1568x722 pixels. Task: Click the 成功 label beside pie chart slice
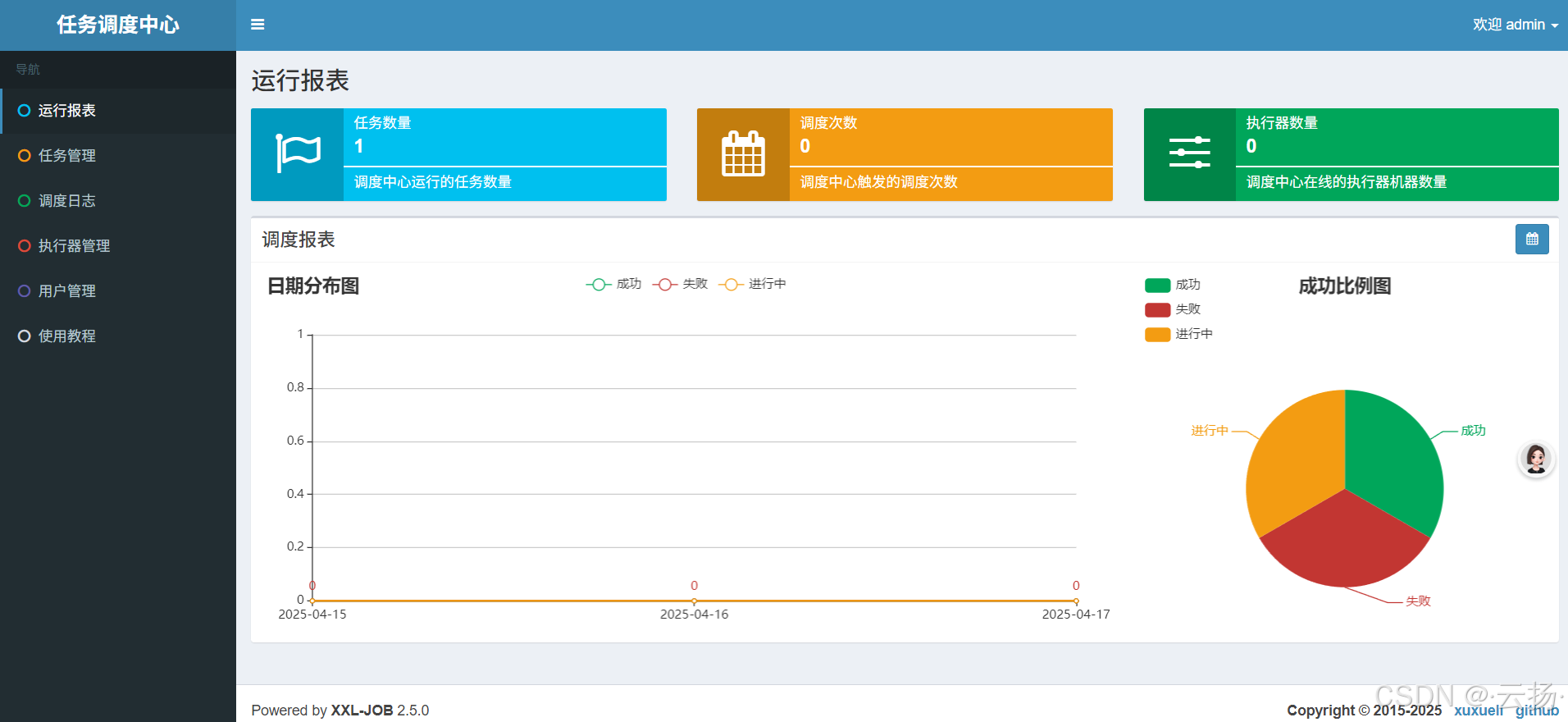coord(1473,431)
